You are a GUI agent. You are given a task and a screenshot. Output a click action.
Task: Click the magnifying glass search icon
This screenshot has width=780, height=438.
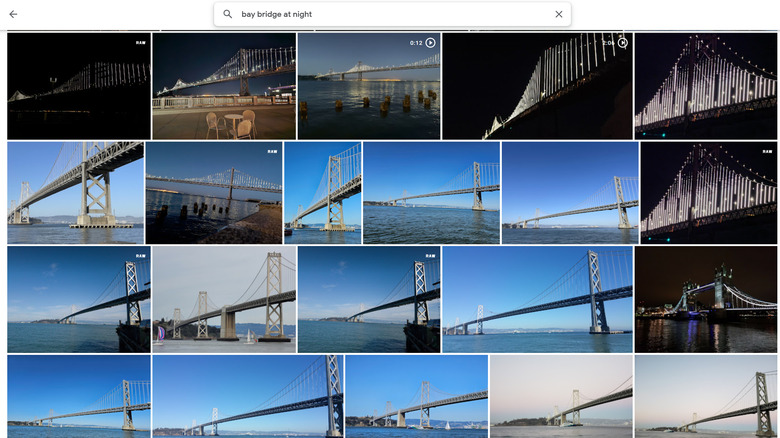click(x=228, y=14)
